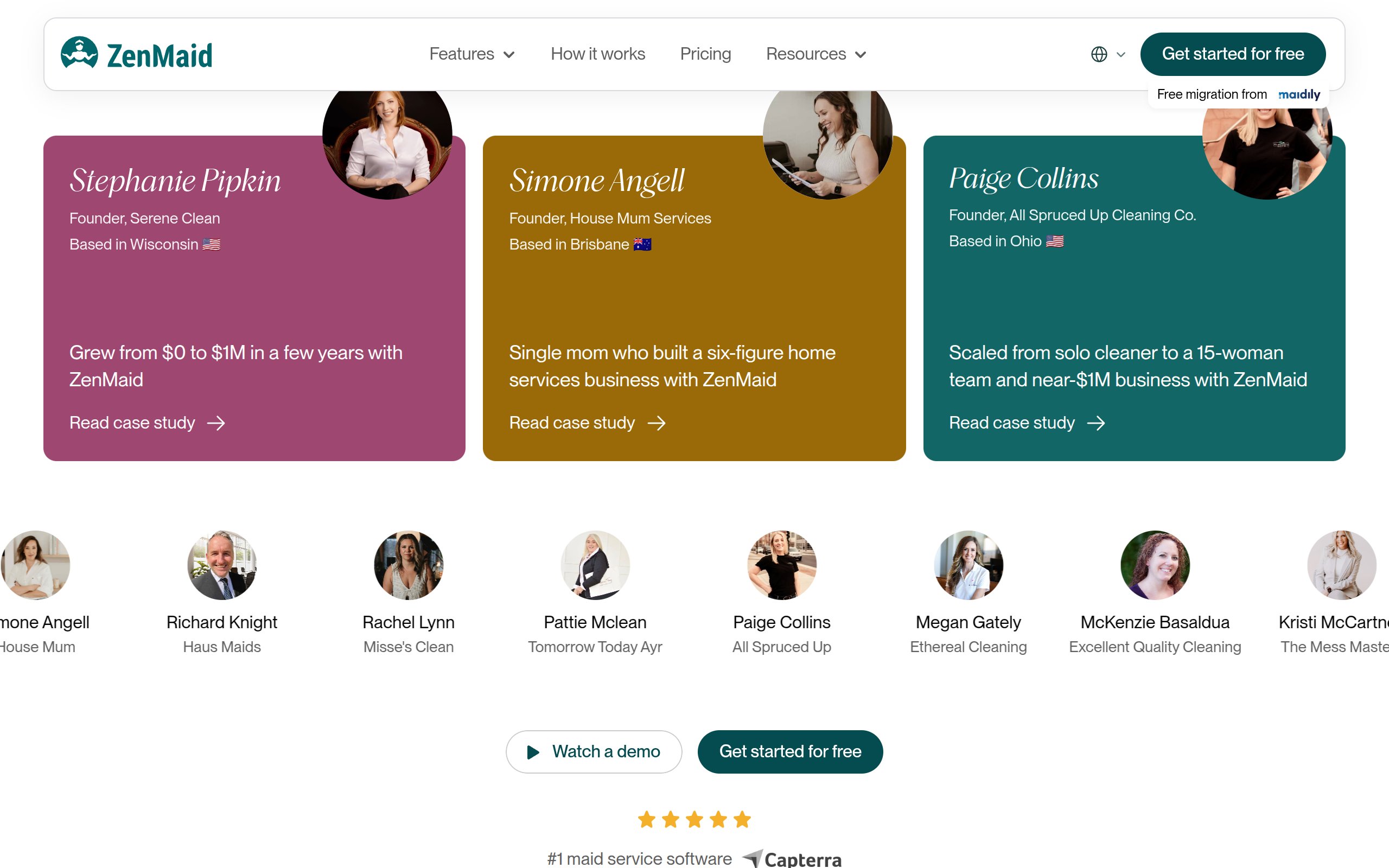Click 'Ethereal Cleaning' label
The width and height of the screenshot is (1389, 868).
click(x=969, y=647)
